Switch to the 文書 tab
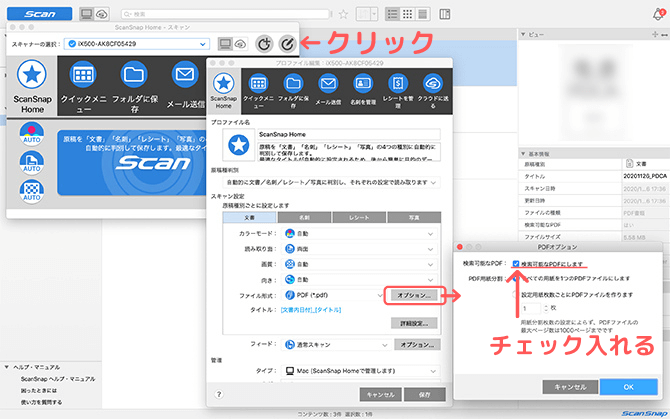This screenshot has height=419, width=670. [250, 217]
